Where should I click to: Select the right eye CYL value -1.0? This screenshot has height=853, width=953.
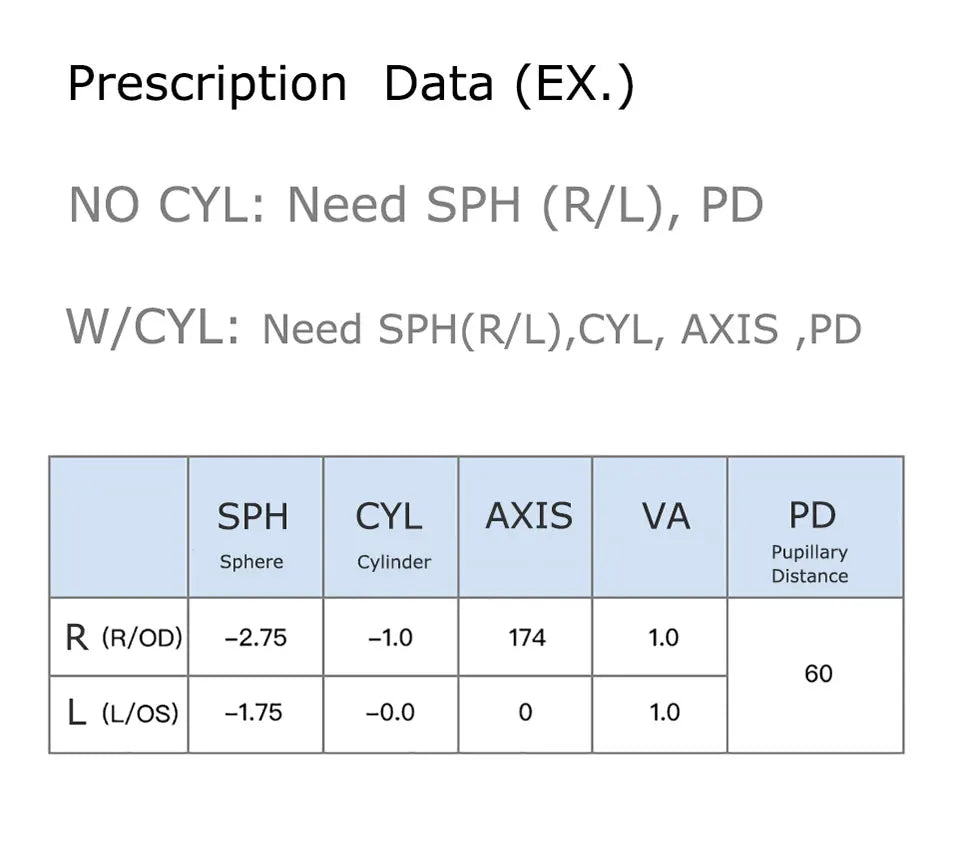(x=390, y=638)
